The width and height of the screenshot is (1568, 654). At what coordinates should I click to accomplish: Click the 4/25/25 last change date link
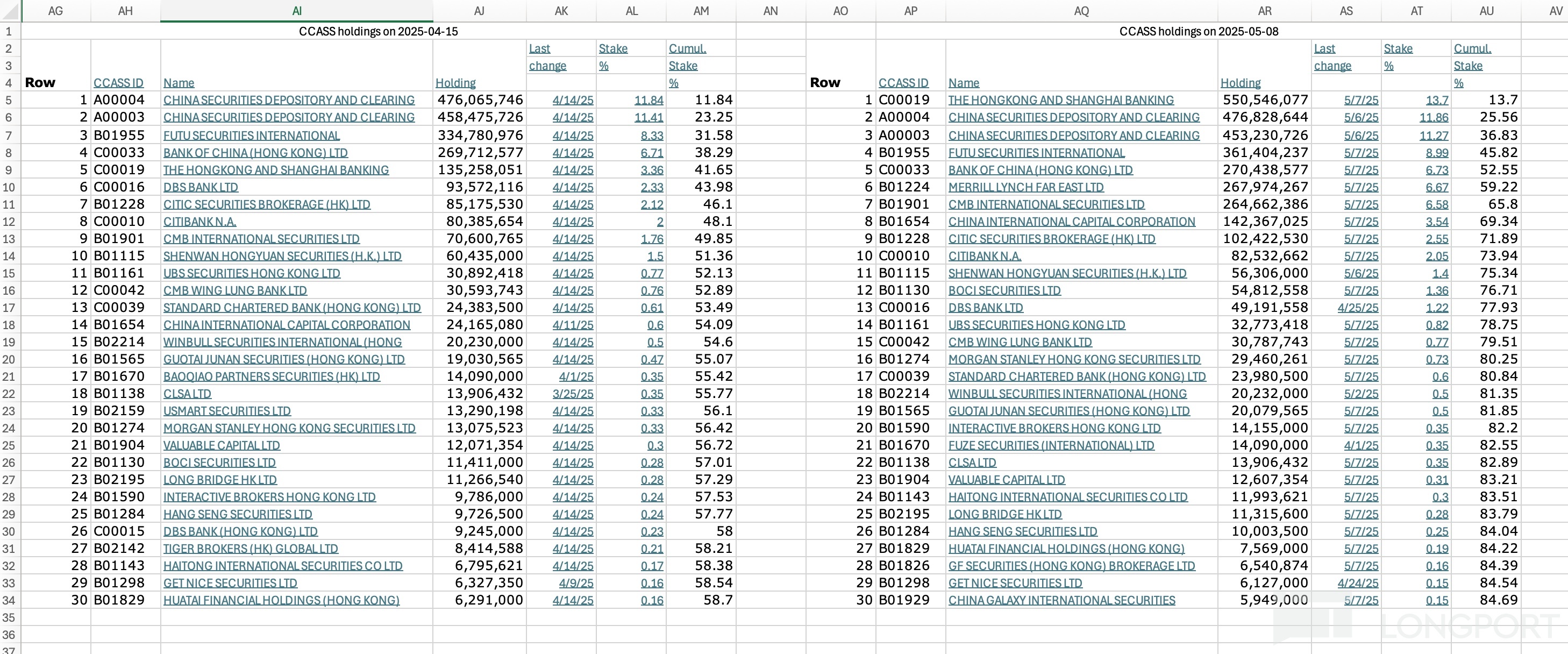[1357, 308]
